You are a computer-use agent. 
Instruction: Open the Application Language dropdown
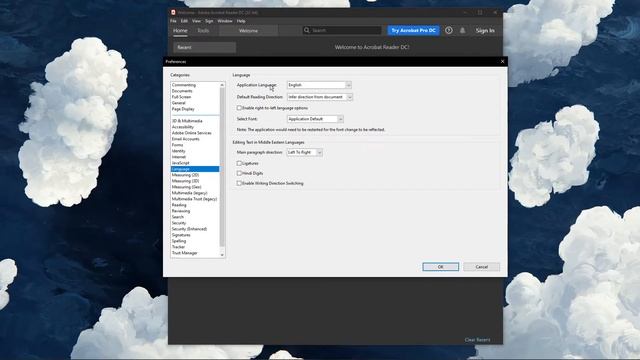coord(319,85)
